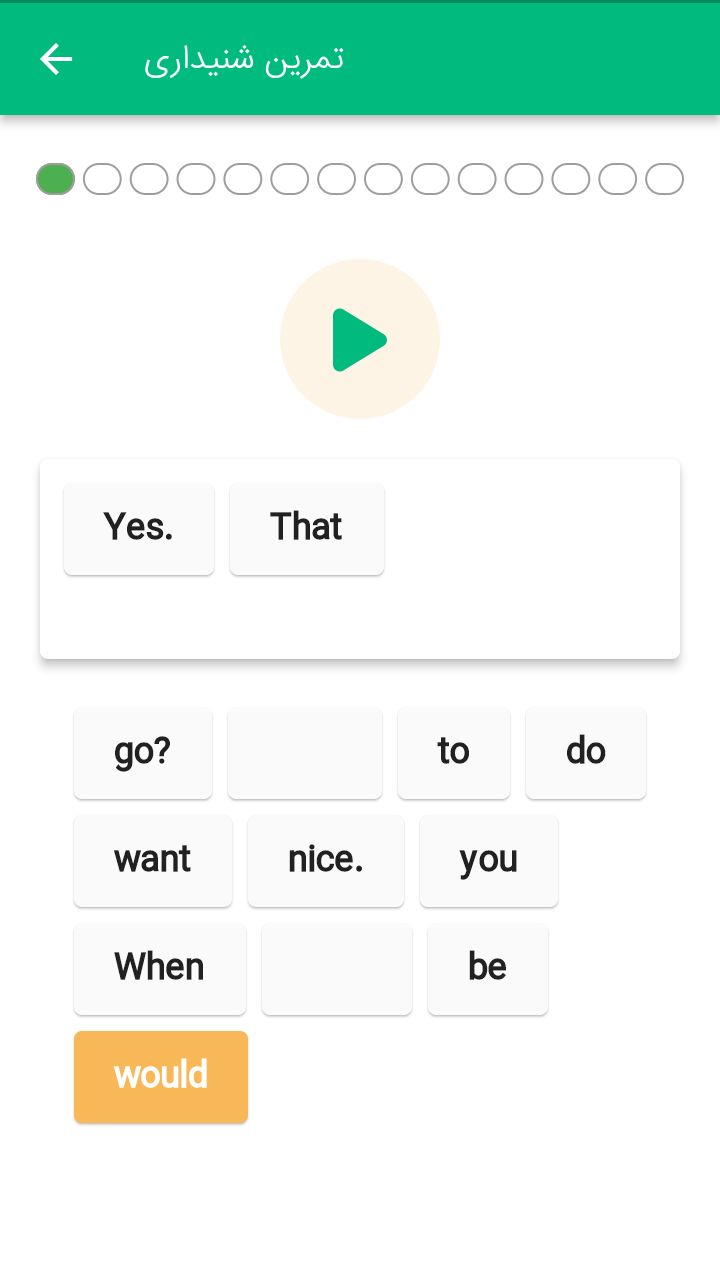720x1280 pixels.
Task: Click the last progress dot
Action: [664, 179]
